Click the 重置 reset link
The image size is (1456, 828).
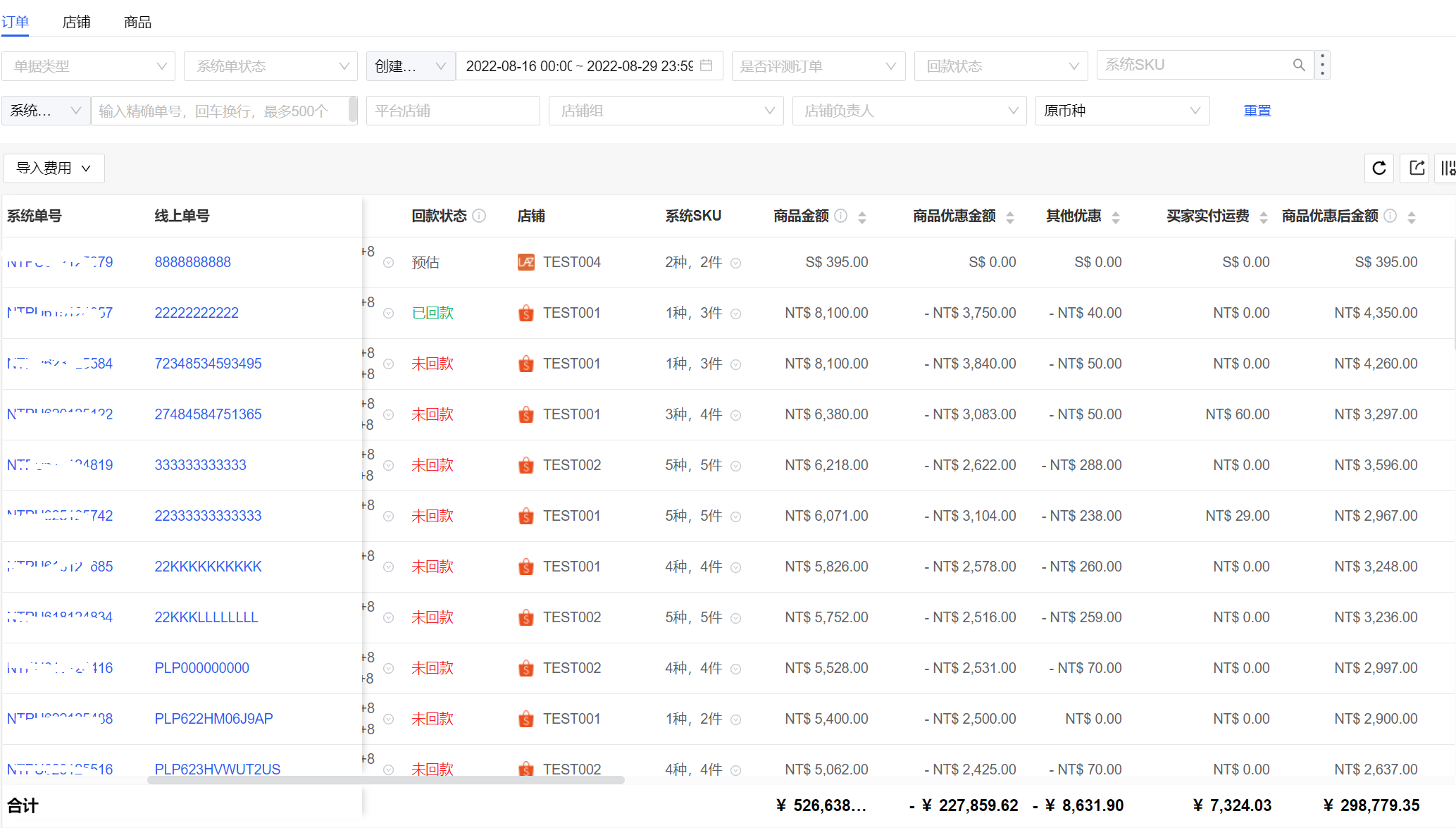1257,111
